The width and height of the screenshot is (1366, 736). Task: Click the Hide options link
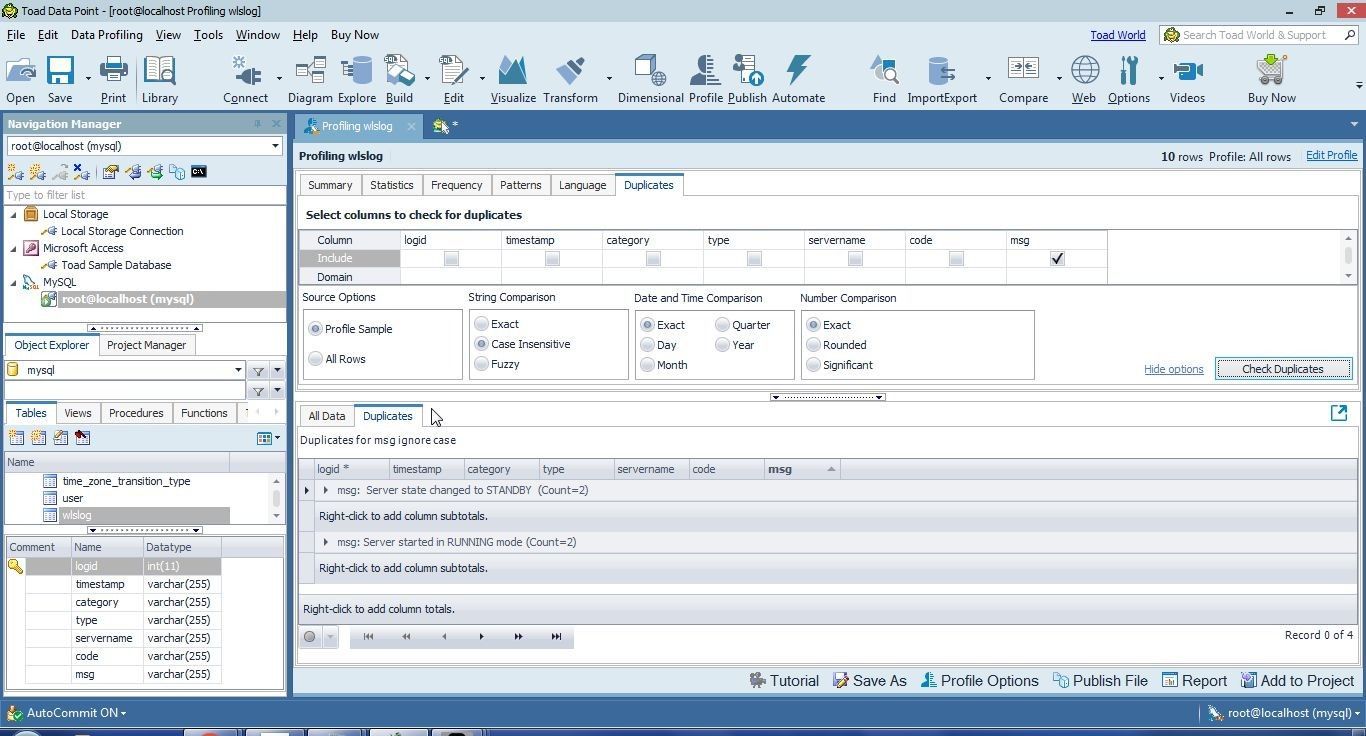(1173, 369)
